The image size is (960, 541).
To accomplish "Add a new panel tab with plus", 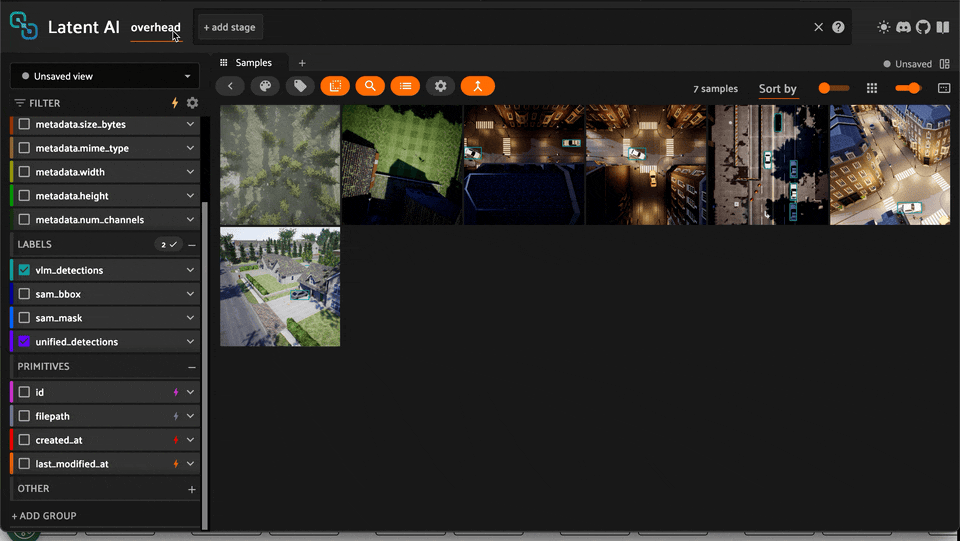I will click(302, 63).
